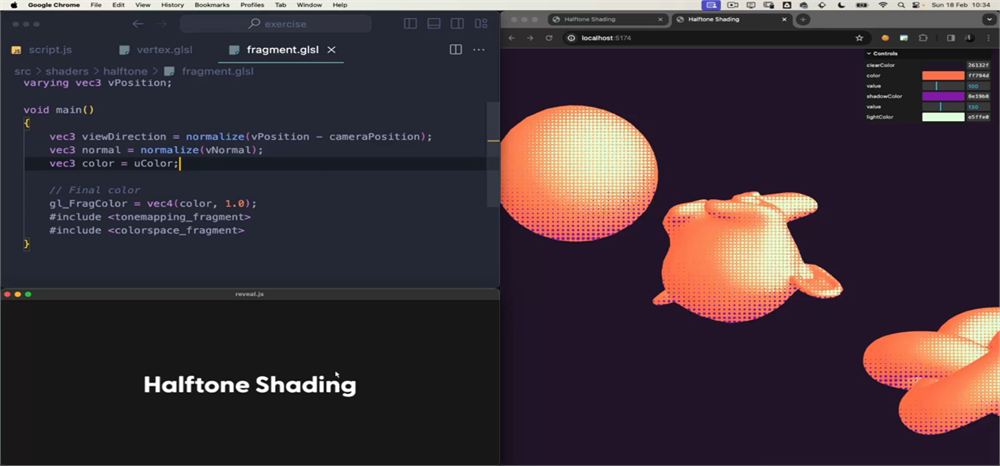This screenshot has height=466, width=1000.
Task: Open the lightColor swatch
Action: pyautogui.click(x=943, y=117)
